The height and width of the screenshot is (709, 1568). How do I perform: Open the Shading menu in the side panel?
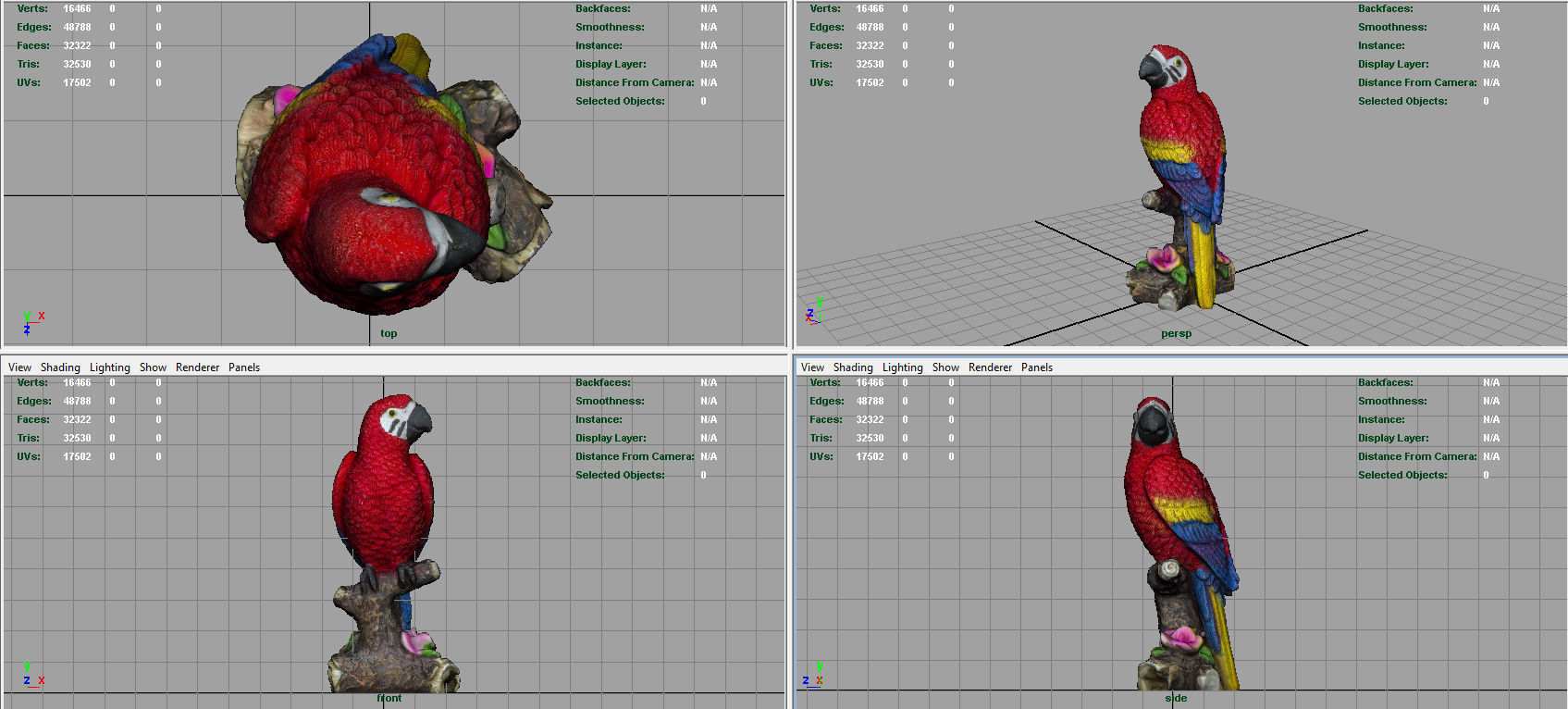(853, 367)
